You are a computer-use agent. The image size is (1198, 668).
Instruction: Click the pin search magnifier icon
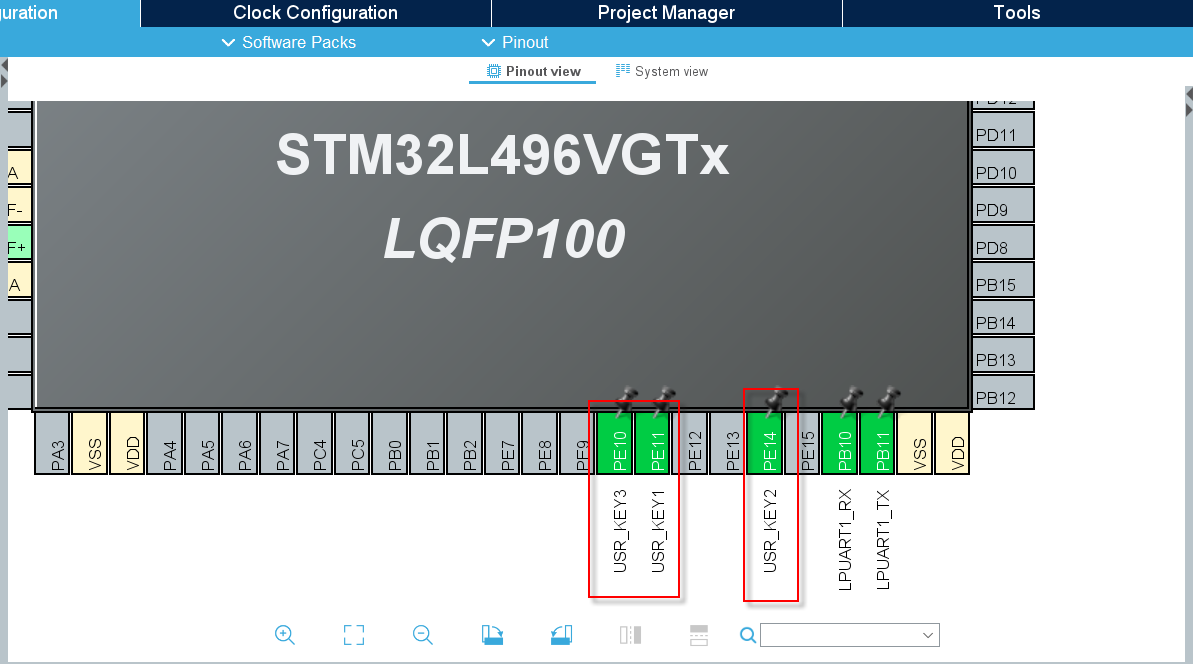click(x=748, y=635)
